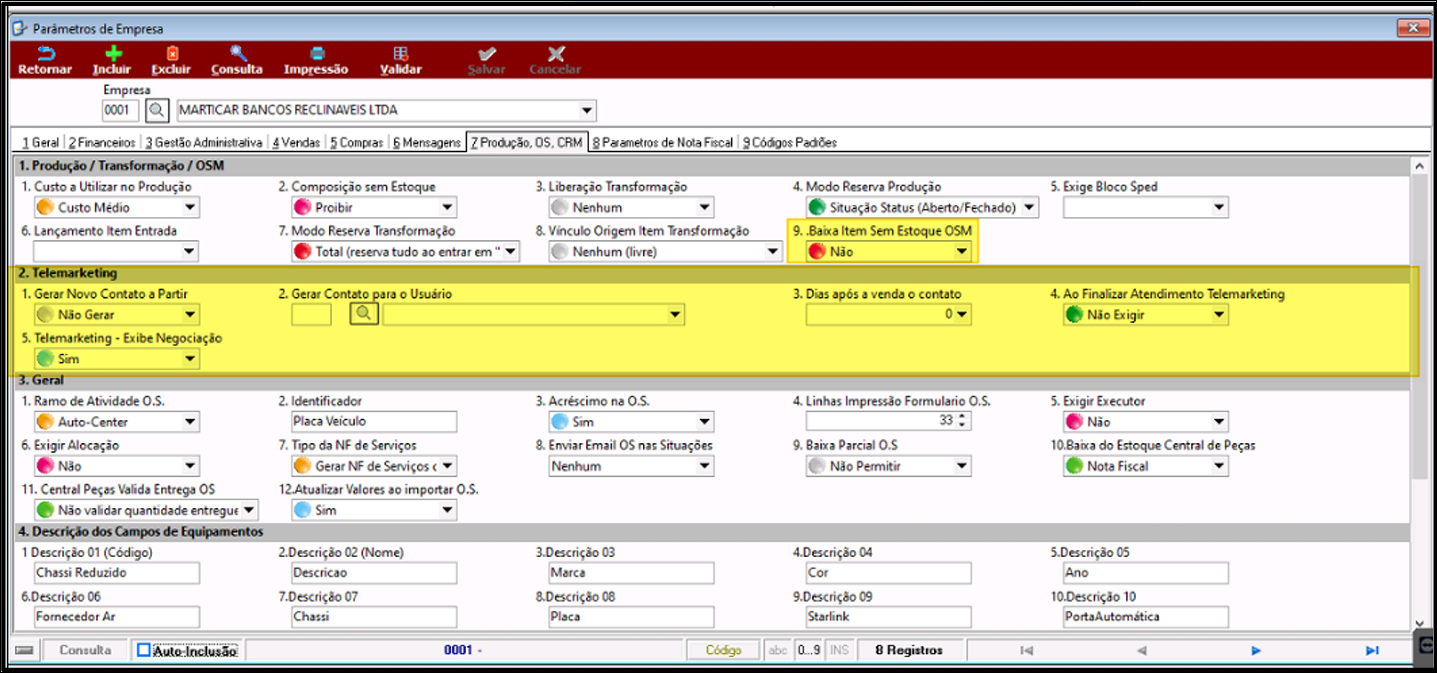Click the Excluir trash icon

coord(171,54)
